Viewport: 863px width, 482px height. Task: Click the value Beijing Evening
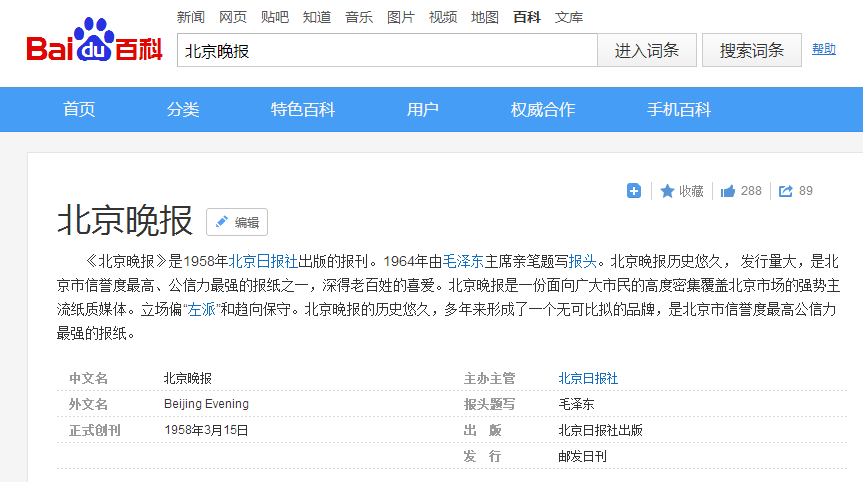click(x=206, y=404)
